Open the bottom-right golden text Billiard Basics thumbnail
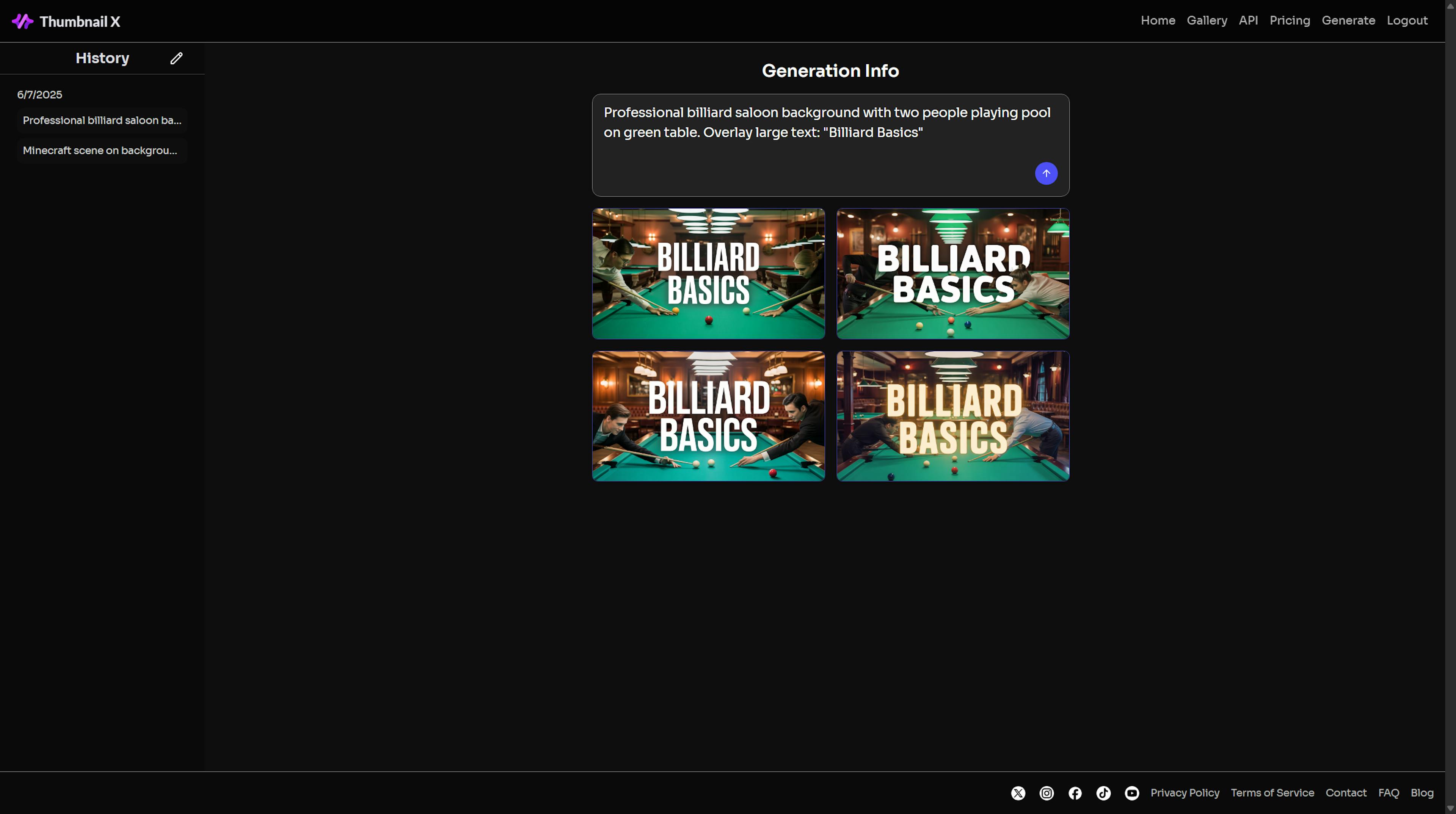This screenshot has height=814, width=1456. pos(952,416)
